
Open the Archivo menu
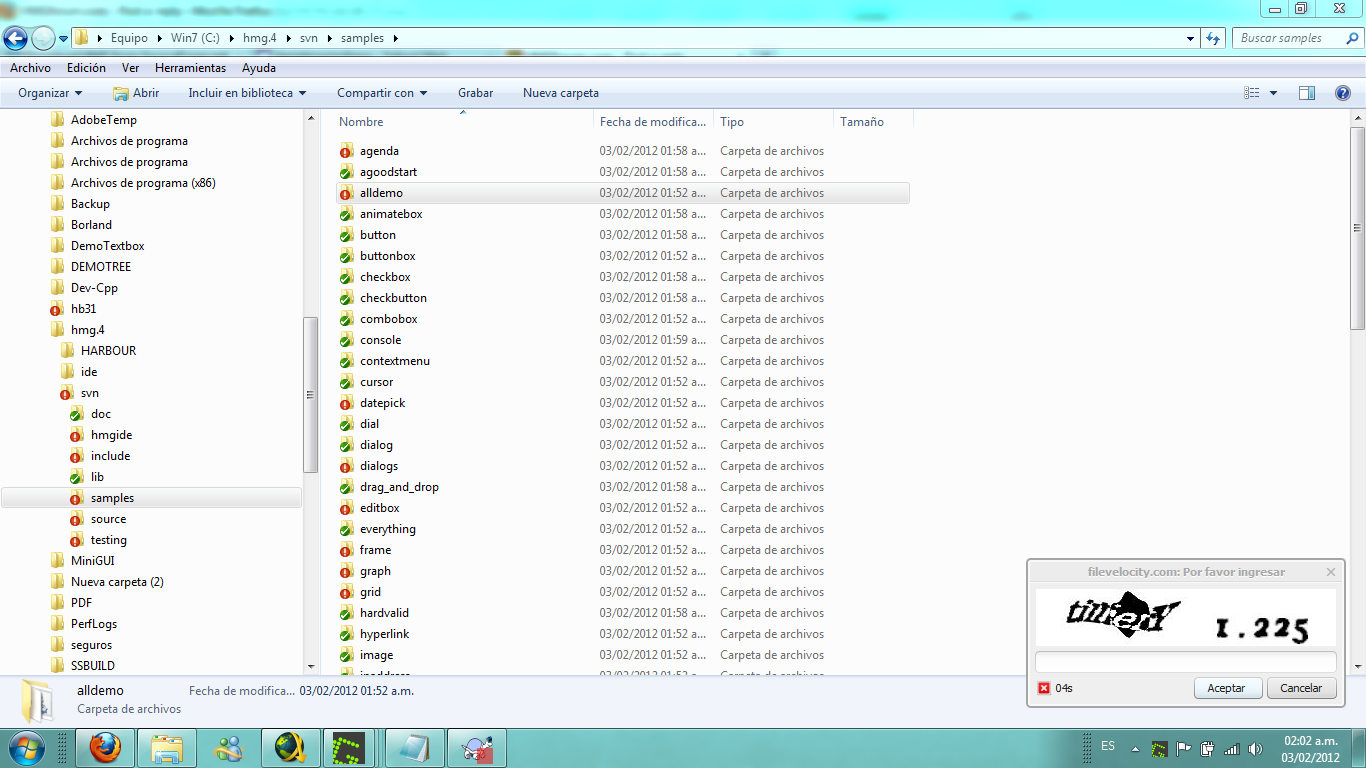(30, 68)
